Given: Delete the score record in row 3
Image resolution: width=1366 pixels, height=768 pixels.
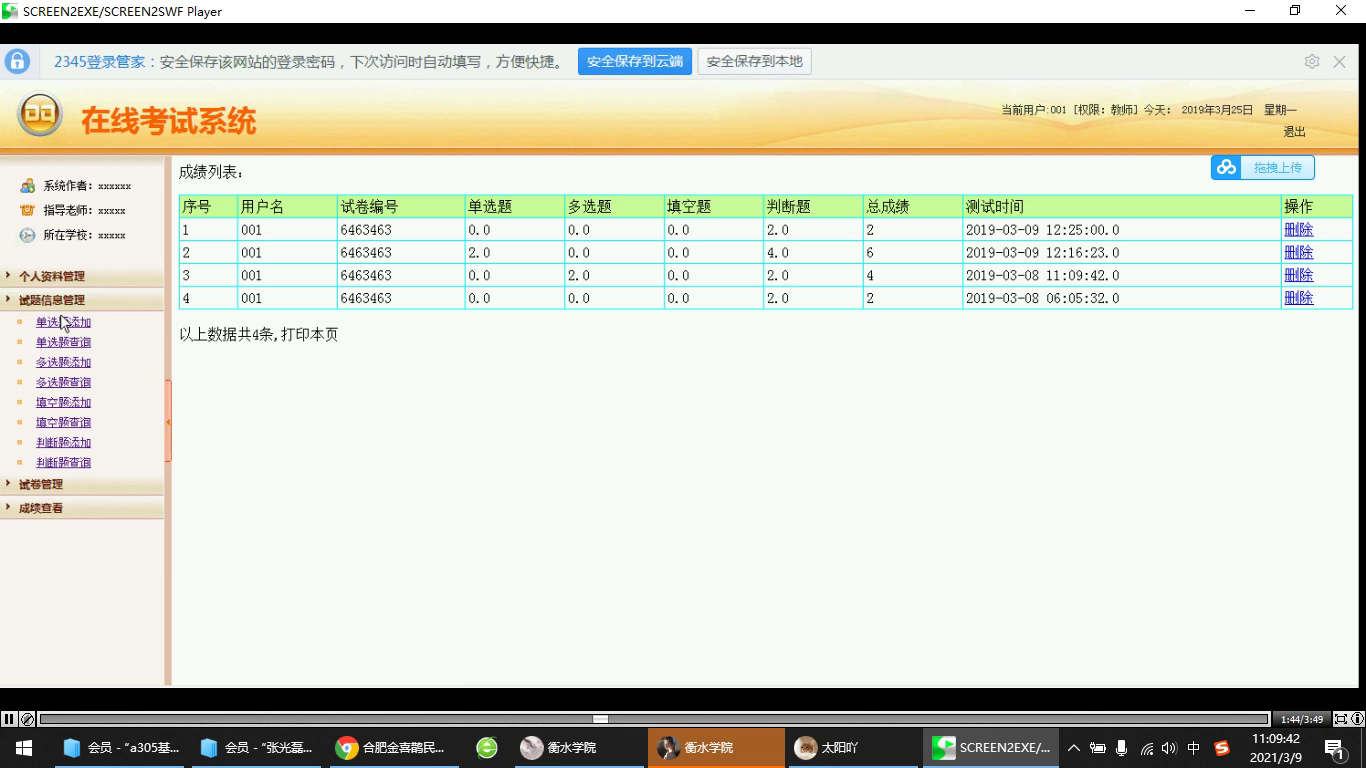Looking at the screenshot, I should point(1298,275).
